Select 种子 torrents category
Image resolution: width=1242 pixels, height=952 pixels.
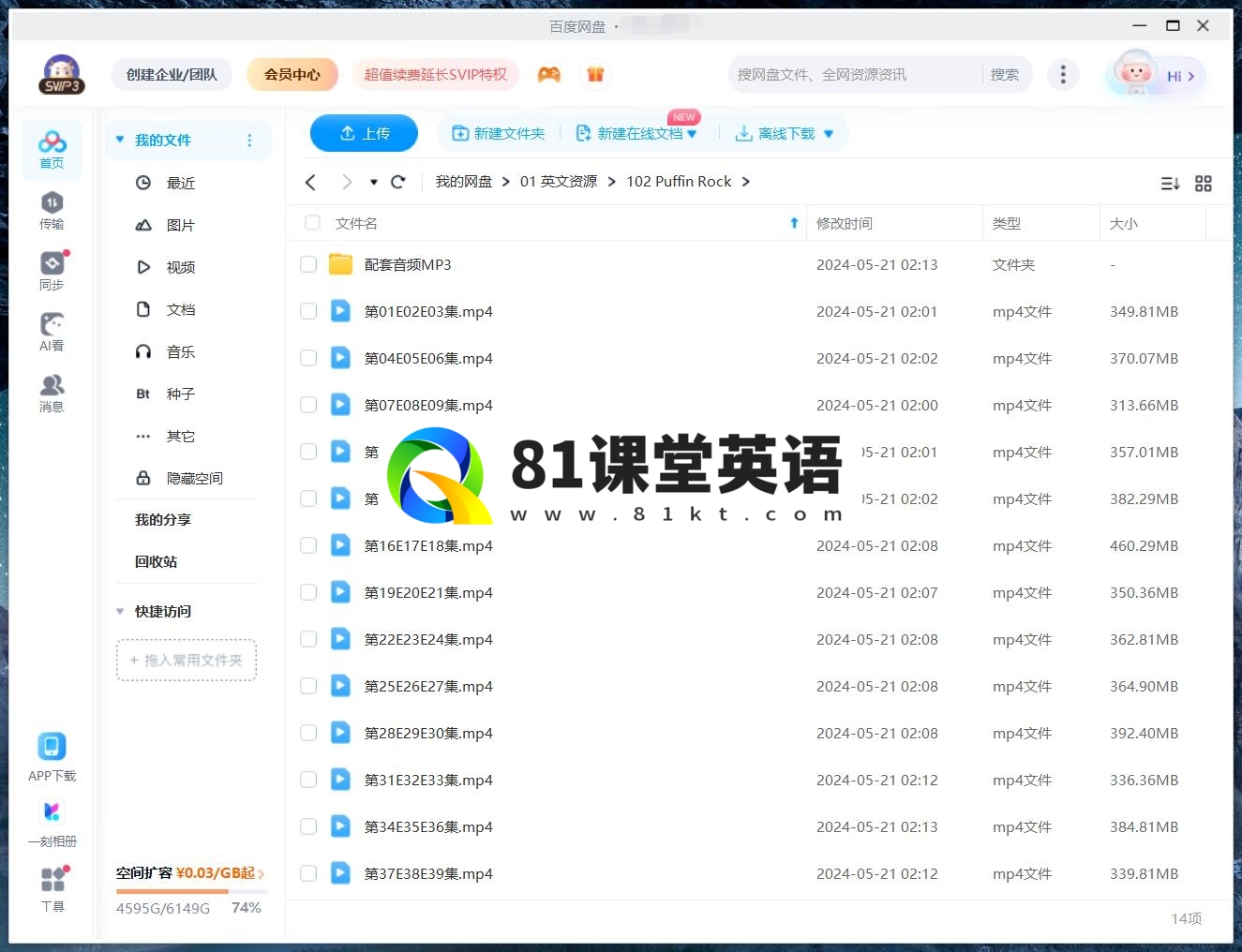tap(181, 394)
